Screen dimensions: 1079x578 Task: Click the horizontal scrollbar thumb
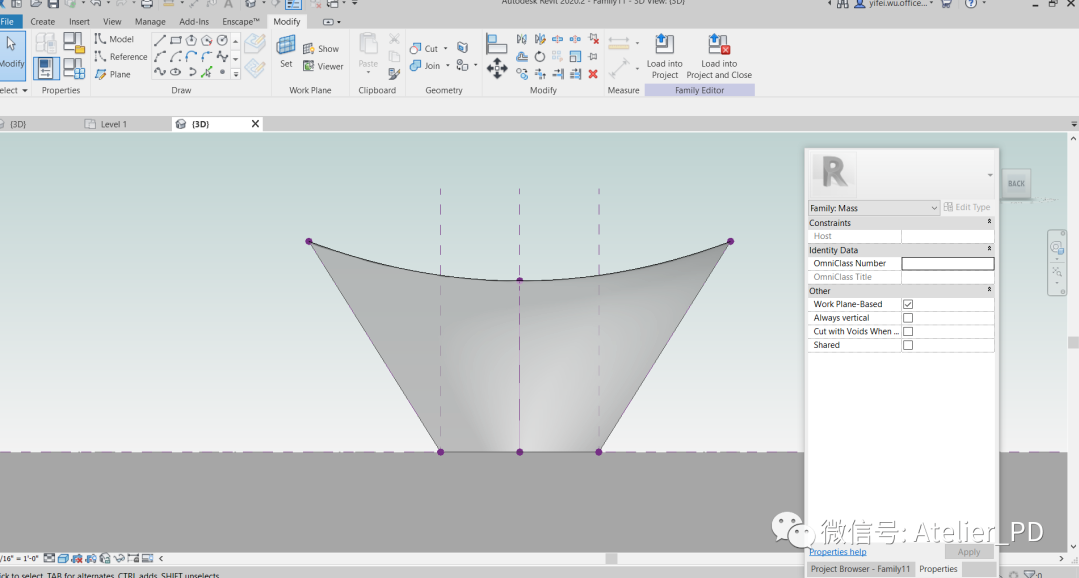pyautogui.click(x=611, y=559)
